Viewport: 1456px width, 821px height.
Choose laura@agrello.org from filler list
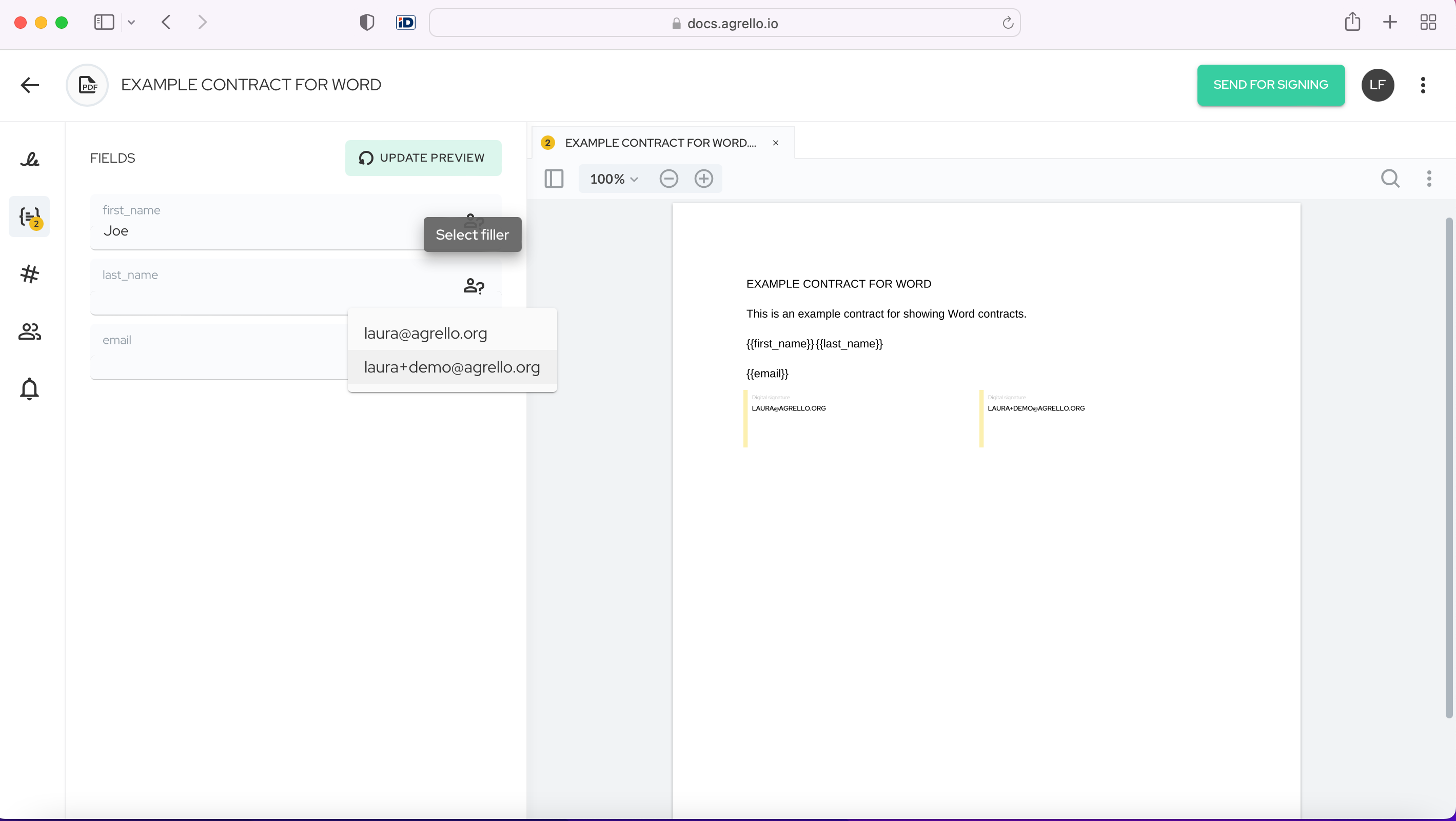click(425, 333)
